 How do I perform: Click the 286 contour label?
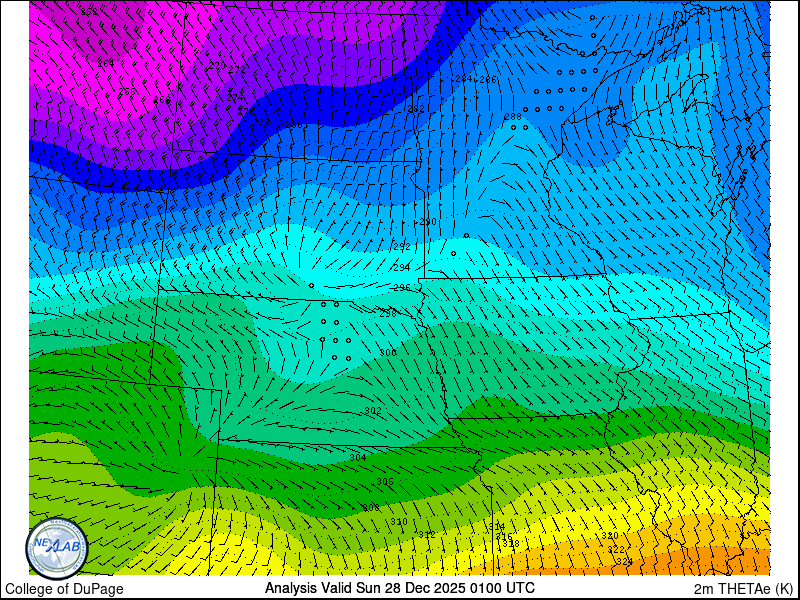coord(488,79)
